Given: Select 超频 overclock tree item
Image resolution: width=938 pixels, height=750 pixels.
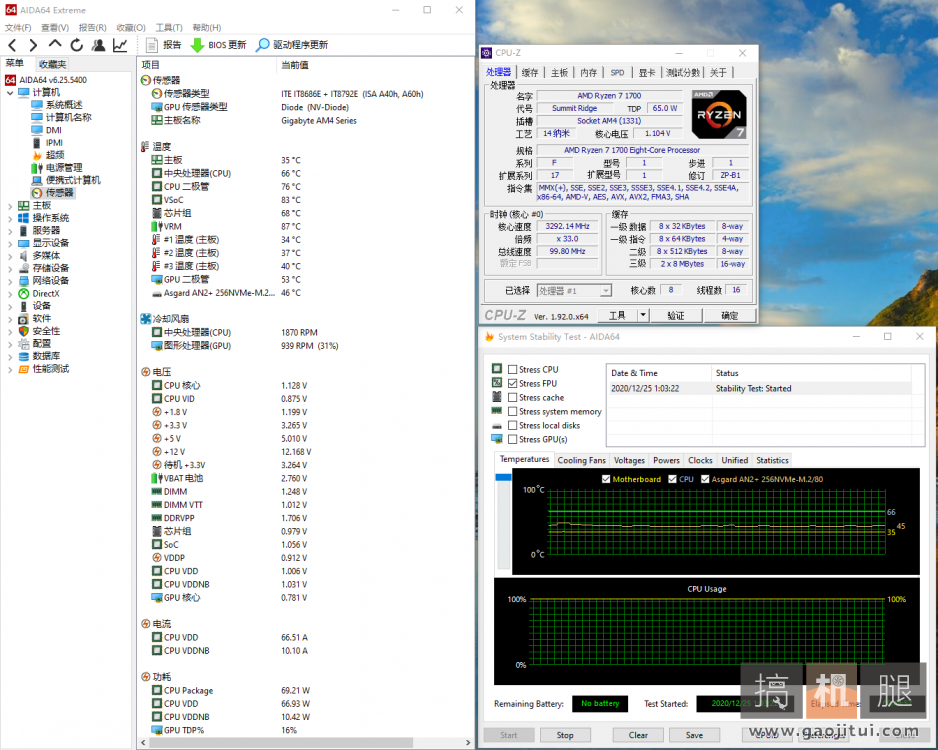Looking at the screenshot, I should click(x=55, y=155).
